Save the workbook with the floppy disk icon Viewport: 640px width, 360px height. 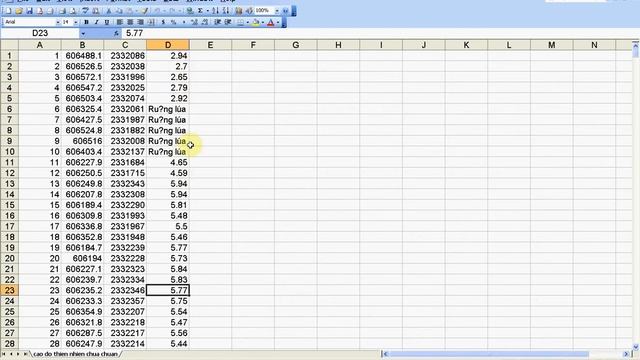(x=29, y=11)
